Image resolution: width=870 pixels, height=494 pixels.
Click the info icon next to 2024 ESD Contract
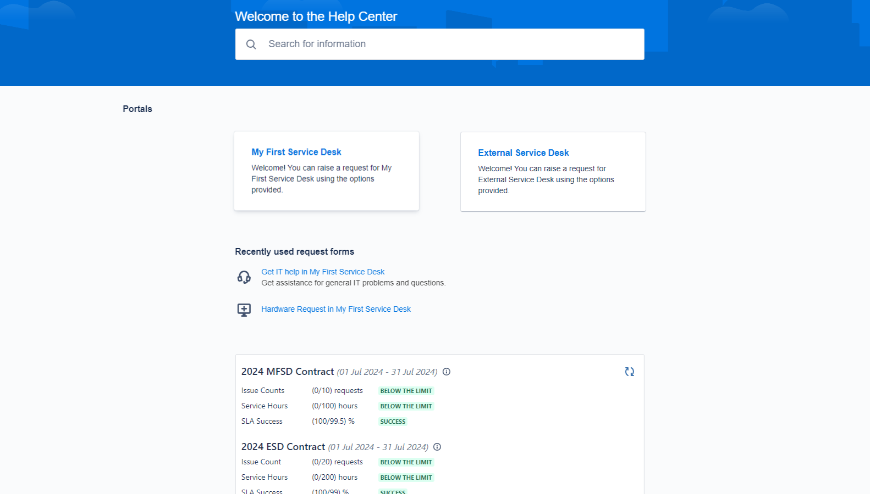pyautogui.click(x=437, y=447)
